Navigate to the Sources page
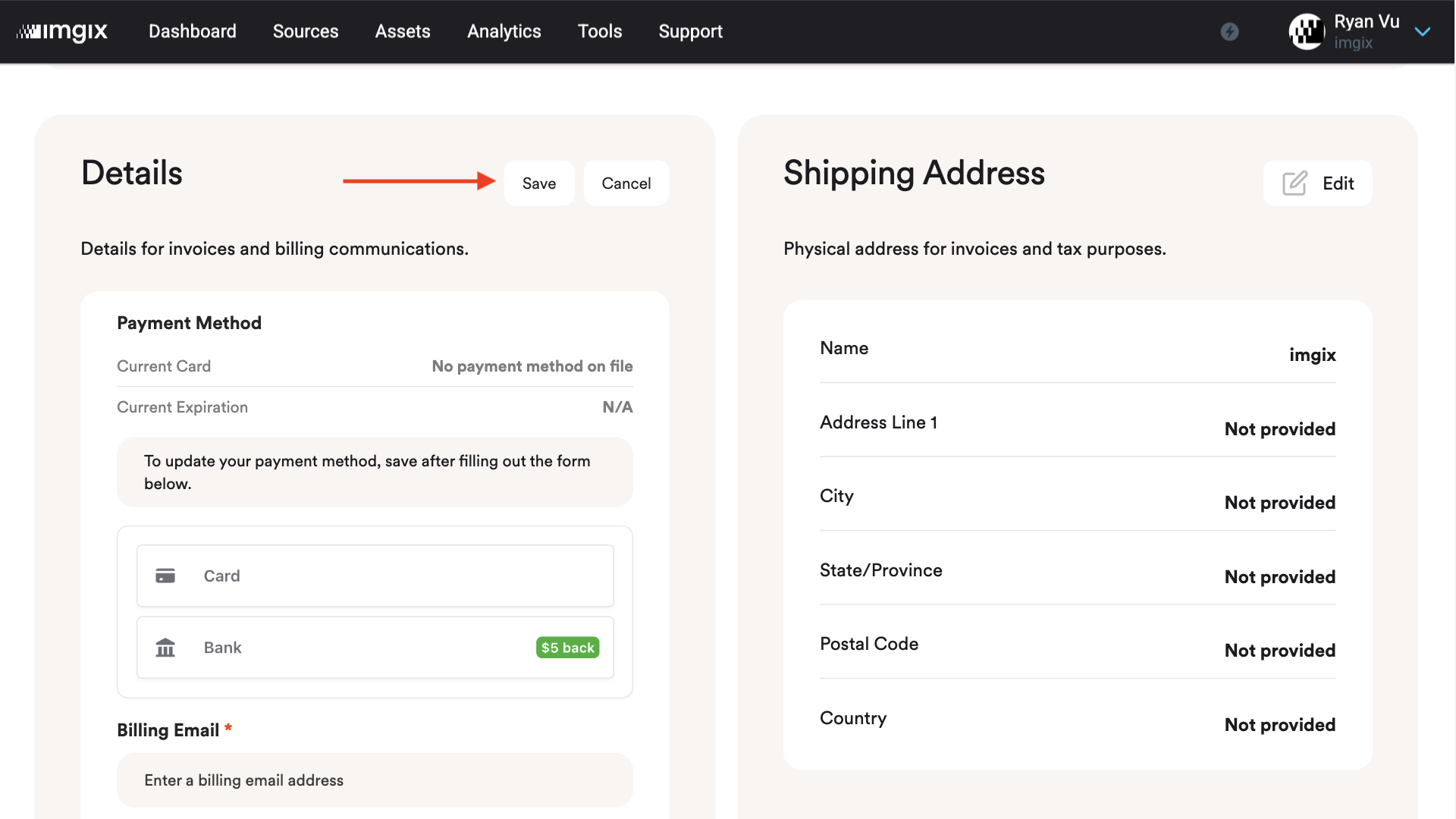The width and height of the screenshot is (1456, 819). pyautogui.click(x=305, y=31)
